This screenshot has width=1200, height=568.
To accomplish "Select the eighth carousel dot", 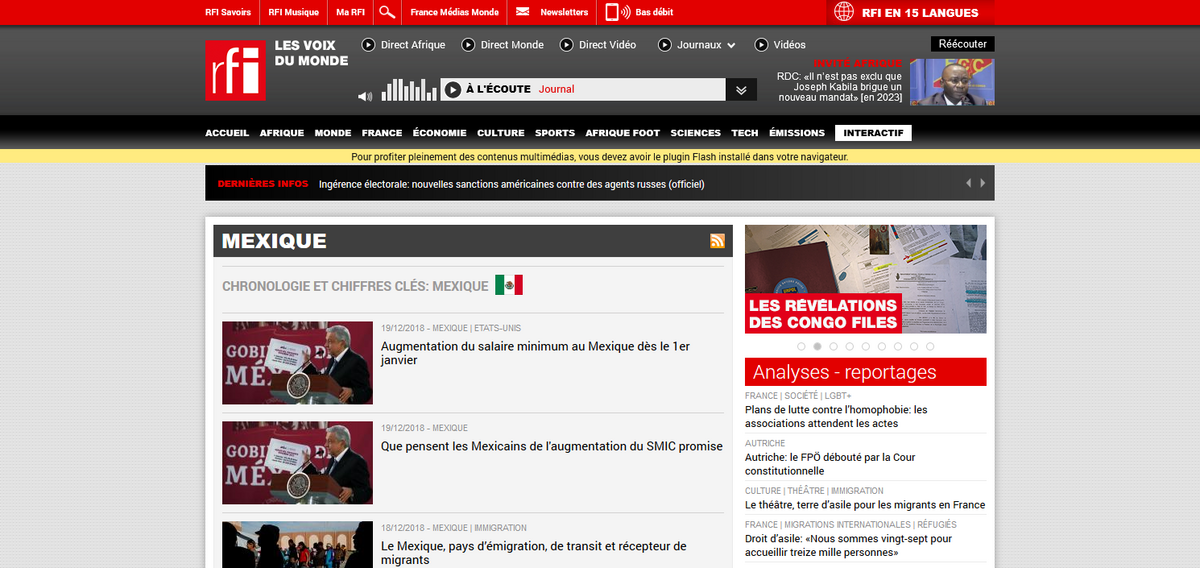I will [x=913, y=346].
